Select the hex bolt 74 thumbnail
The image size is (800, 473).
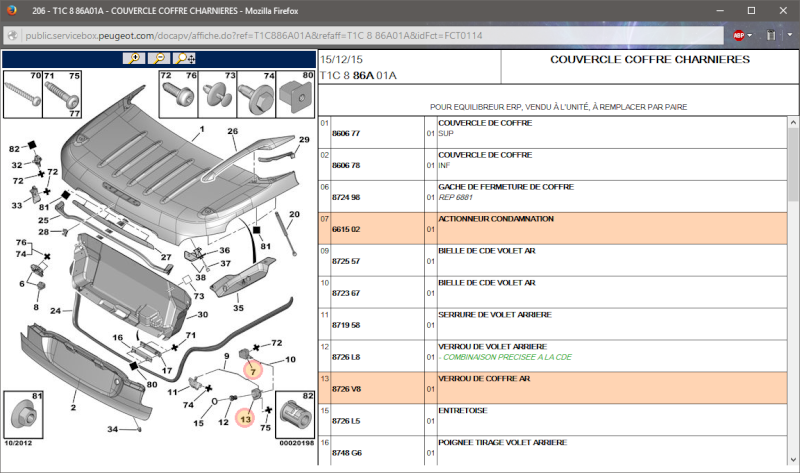tap(257, 94)
